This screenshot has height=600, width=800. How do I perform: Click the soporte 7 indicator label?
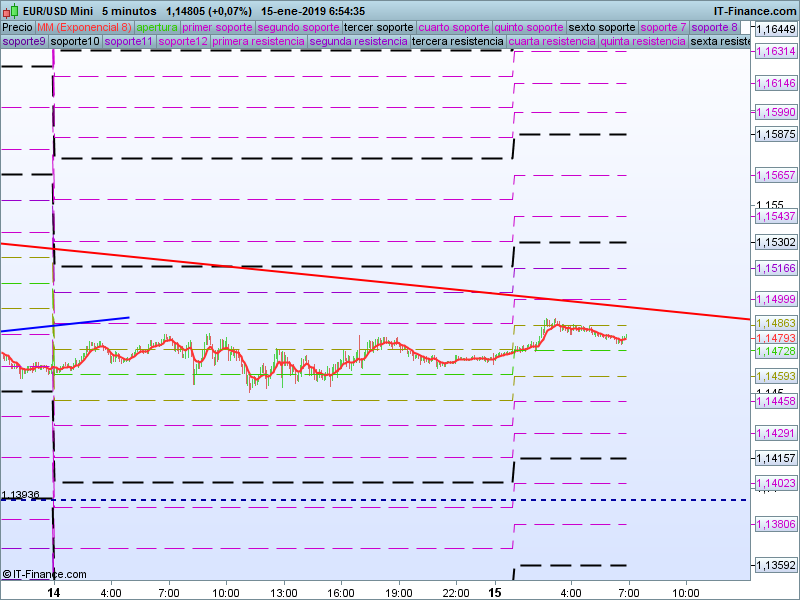663,27
